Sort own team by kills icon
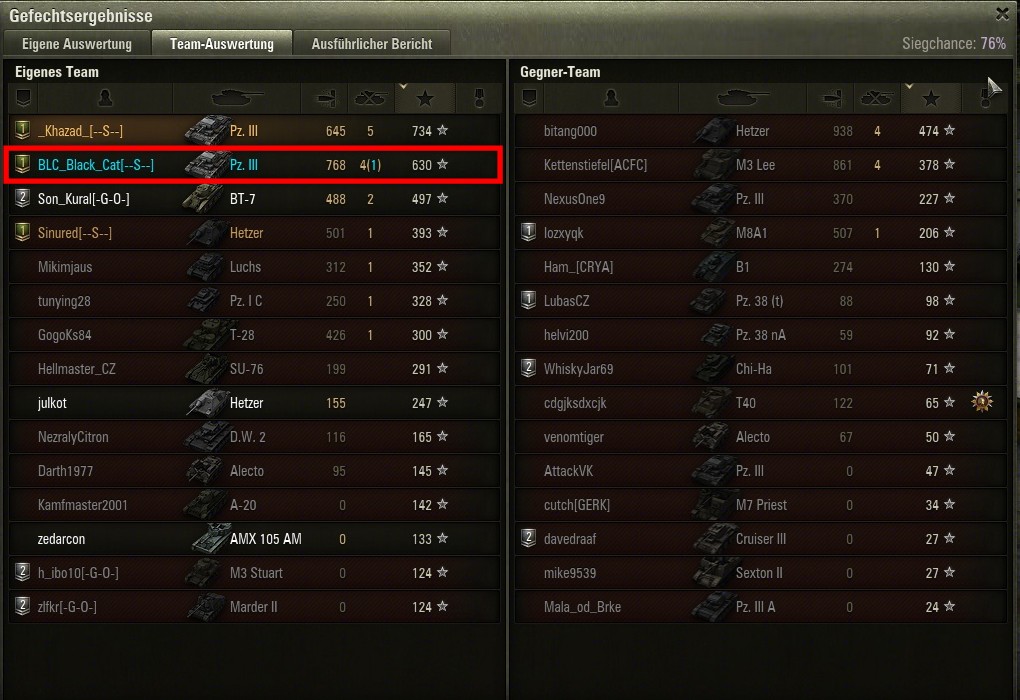Viewport: 1020px width, 700px height. pyautogui.click(x=371, y=98)
